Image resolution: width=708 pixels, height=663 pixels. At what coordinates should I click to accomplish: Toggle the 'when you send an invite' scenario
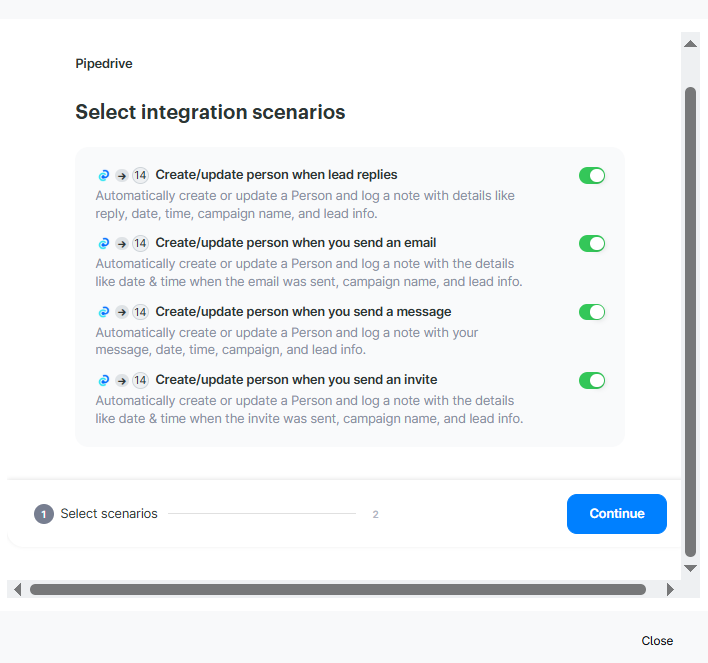592,380
